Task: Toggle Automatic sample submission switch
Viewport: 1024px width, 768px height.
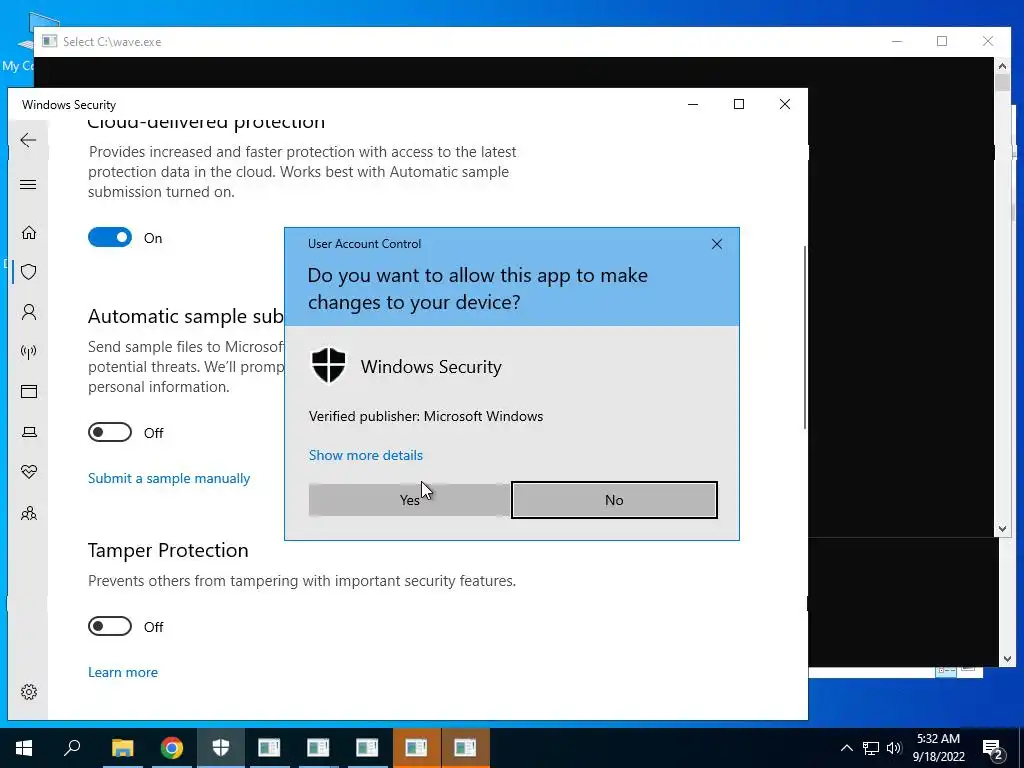Action: [110, 432]
